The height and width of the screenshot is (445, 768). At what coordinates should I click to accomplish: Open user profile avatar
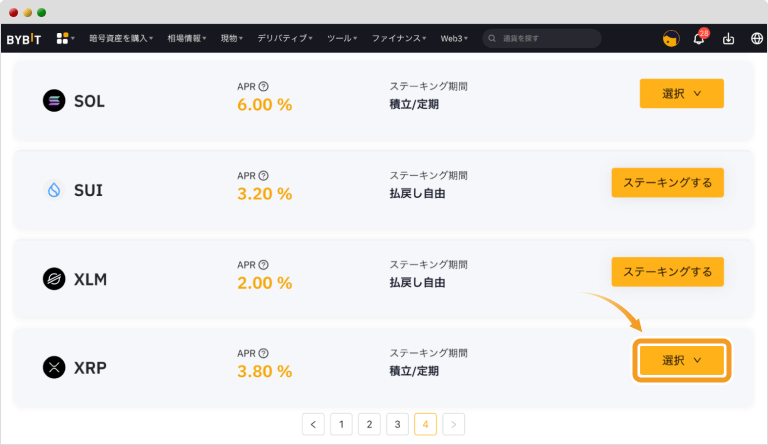671,38
